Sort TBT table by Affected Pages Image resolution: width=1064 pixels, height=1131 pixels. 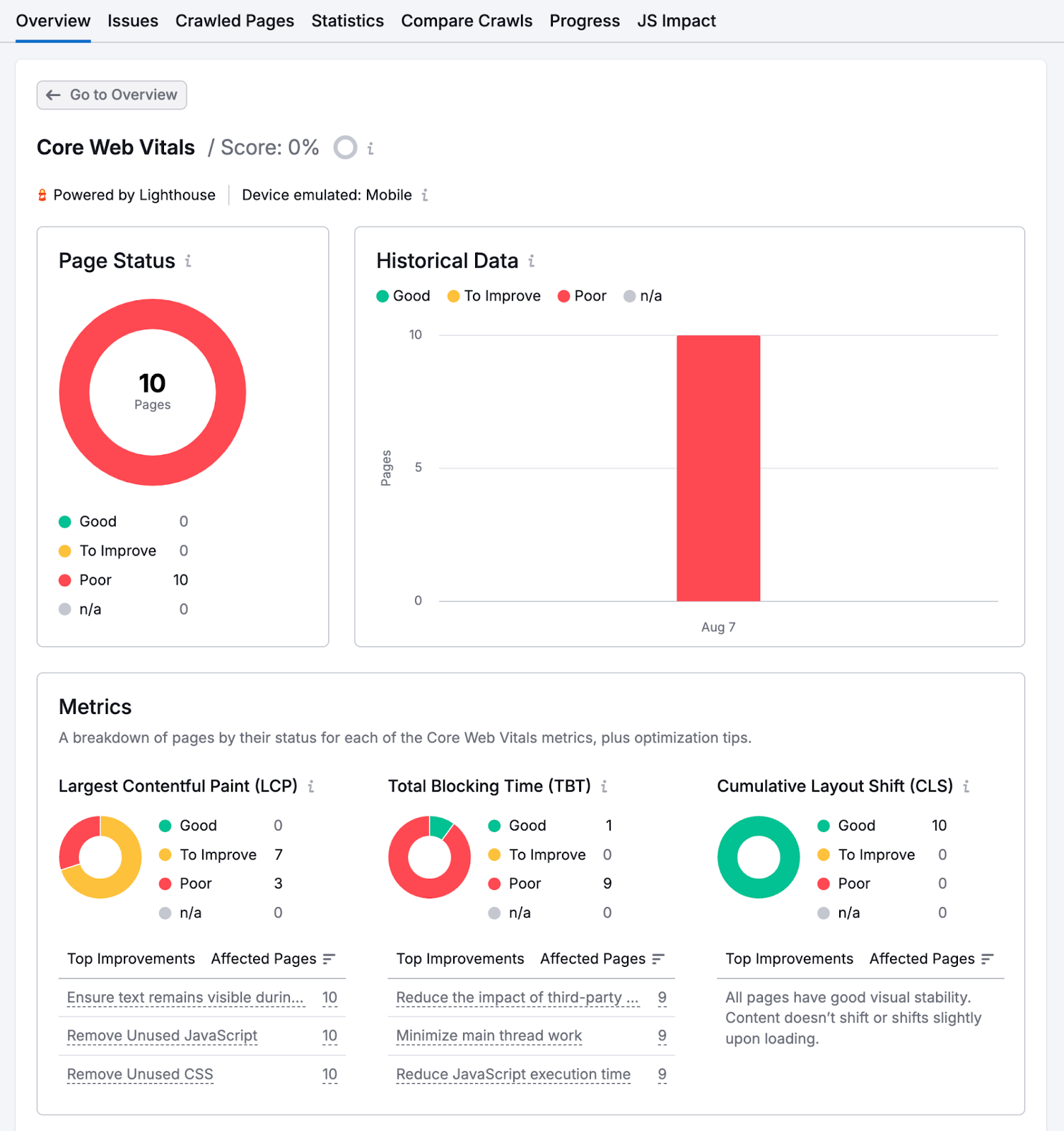(x=658, y=959)
